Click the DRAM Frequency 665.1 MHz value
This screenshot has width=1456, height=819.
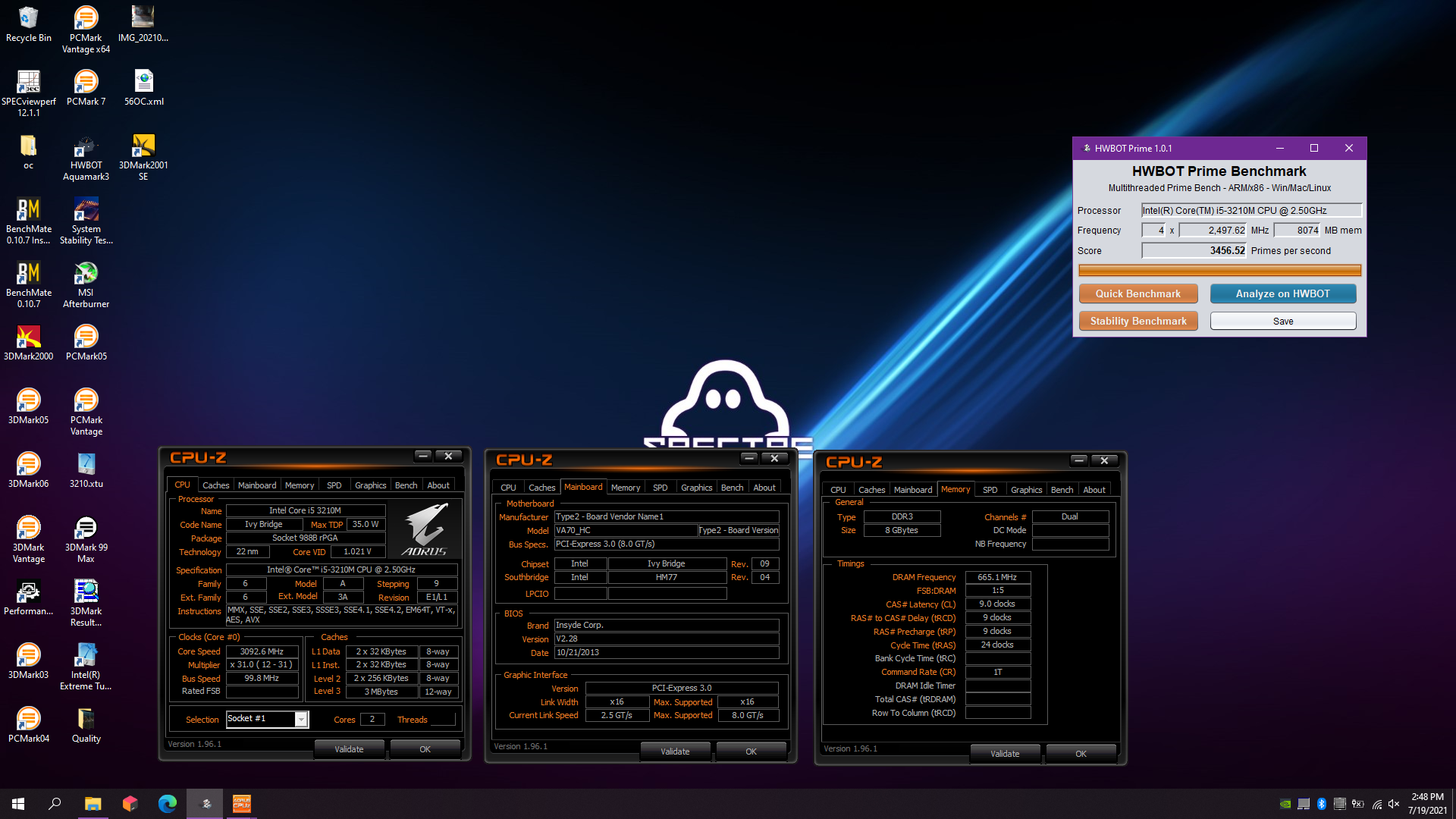(x=997, y=577)
